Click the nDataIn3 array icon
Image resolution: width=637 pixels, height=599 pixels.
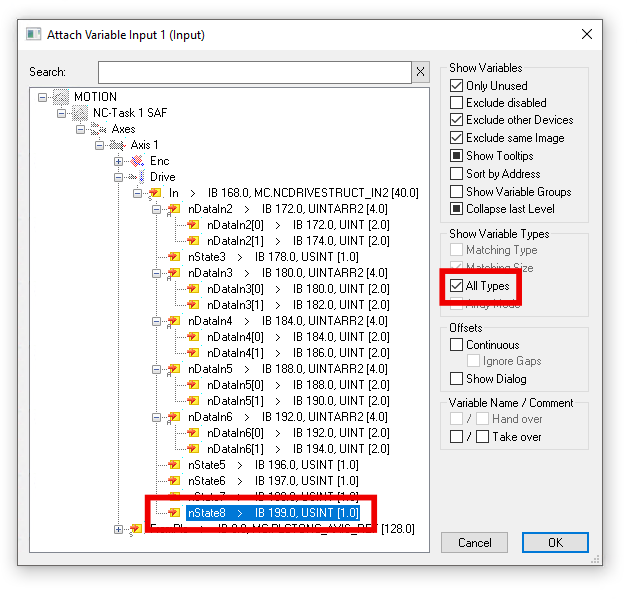pos(174,273)
